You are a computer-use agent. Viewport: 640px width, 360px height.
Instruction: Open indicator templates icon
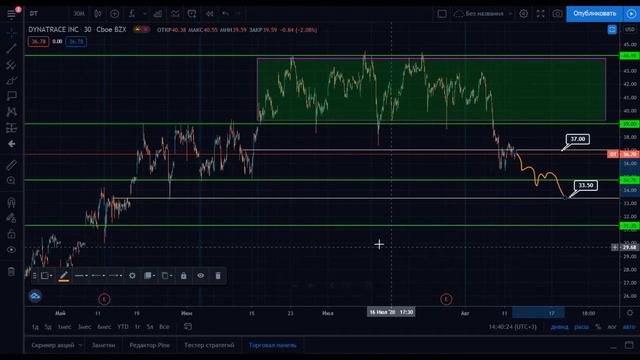(x=175, y=13)
